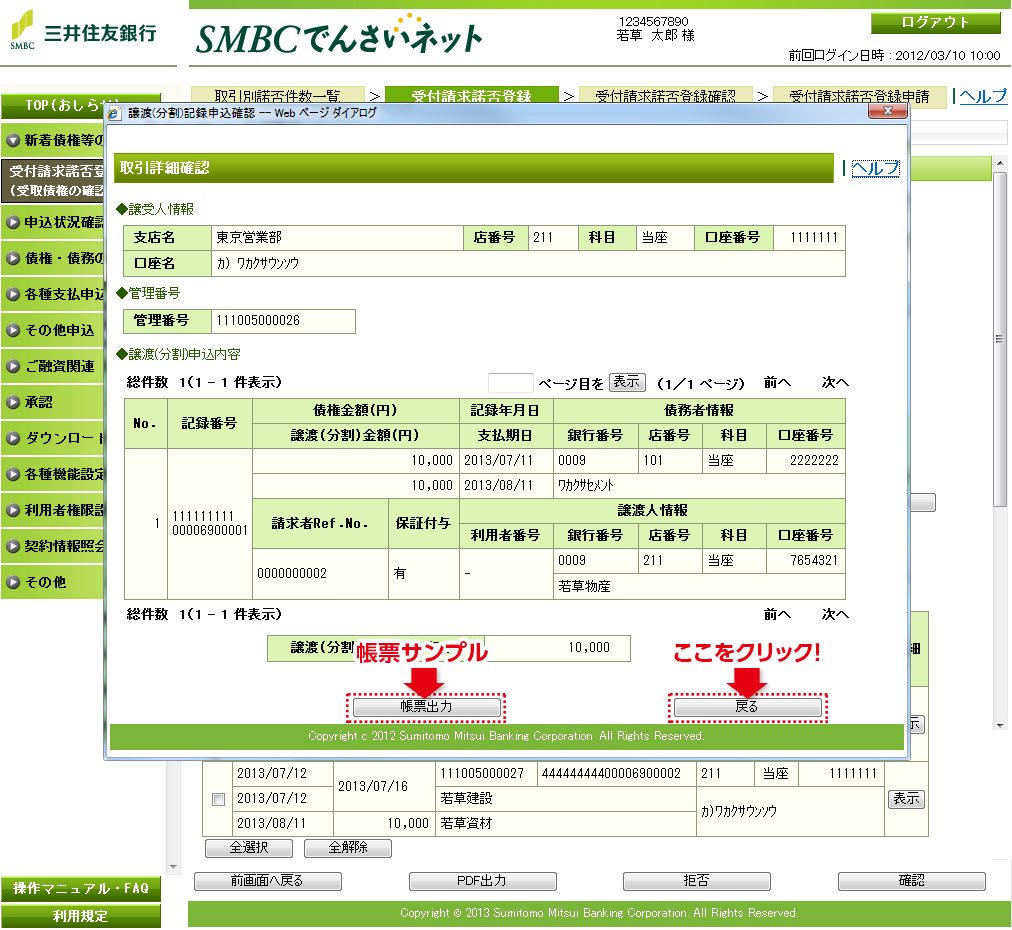Expand the 利用者権限 sidebar arrow icon
1012x930 pixels.
pyautogui.click(x=13, y=510)
